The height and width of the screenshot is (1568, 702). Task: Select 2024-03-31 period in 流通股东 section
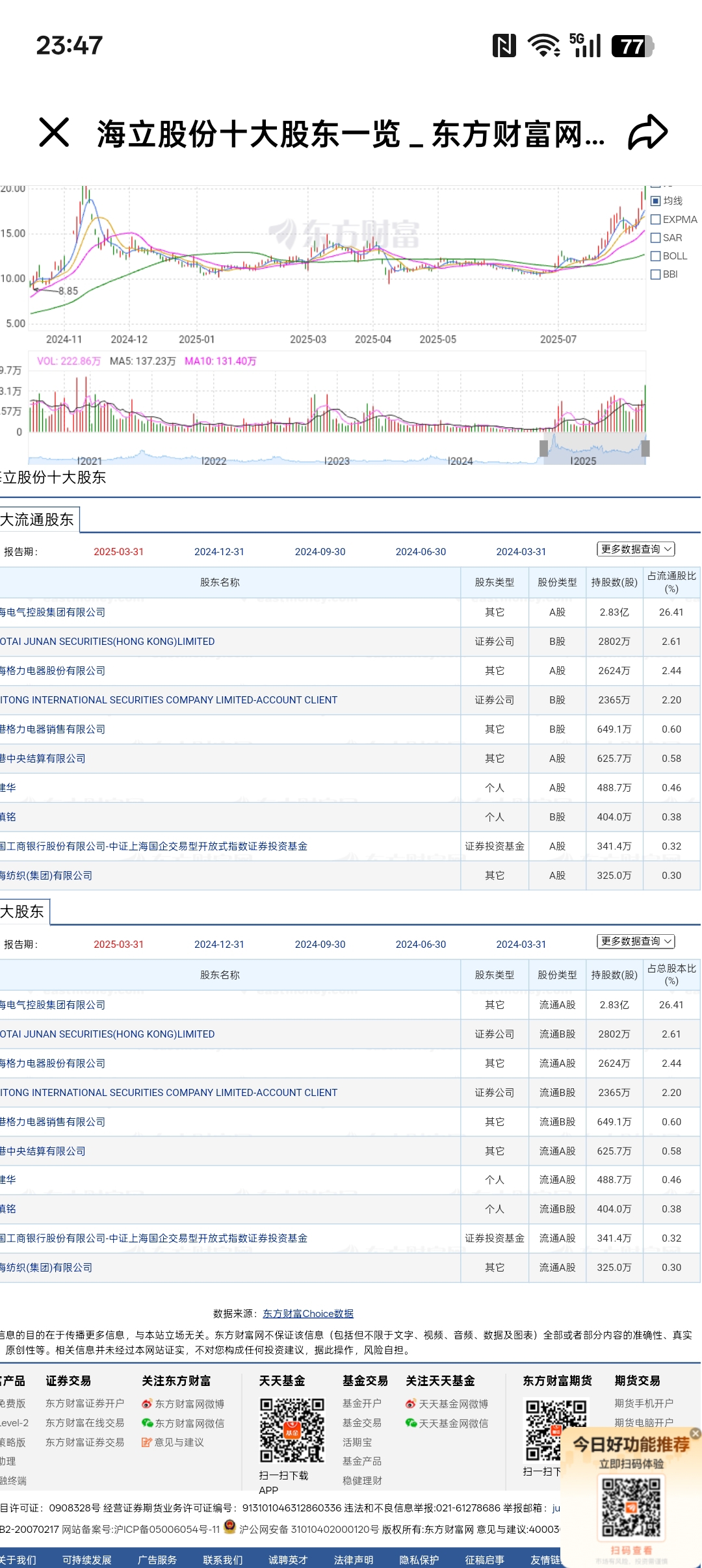click(x=521, y=551)
